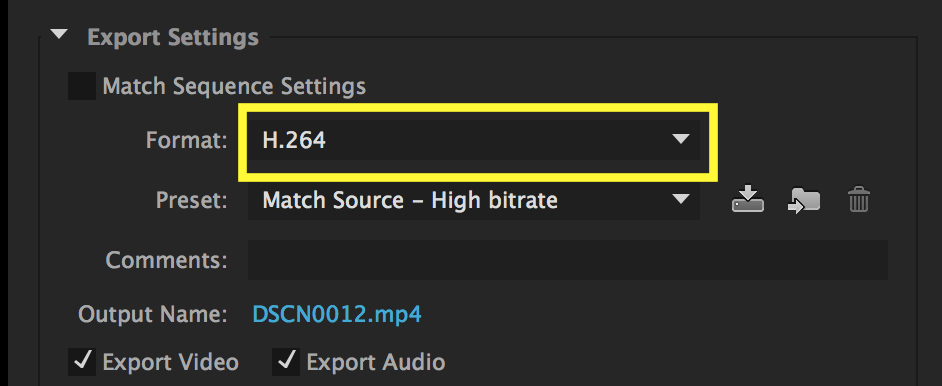Click the Save Preset icon
The width and height of the screenshot is (942, 386).
[x=747, y=199]
